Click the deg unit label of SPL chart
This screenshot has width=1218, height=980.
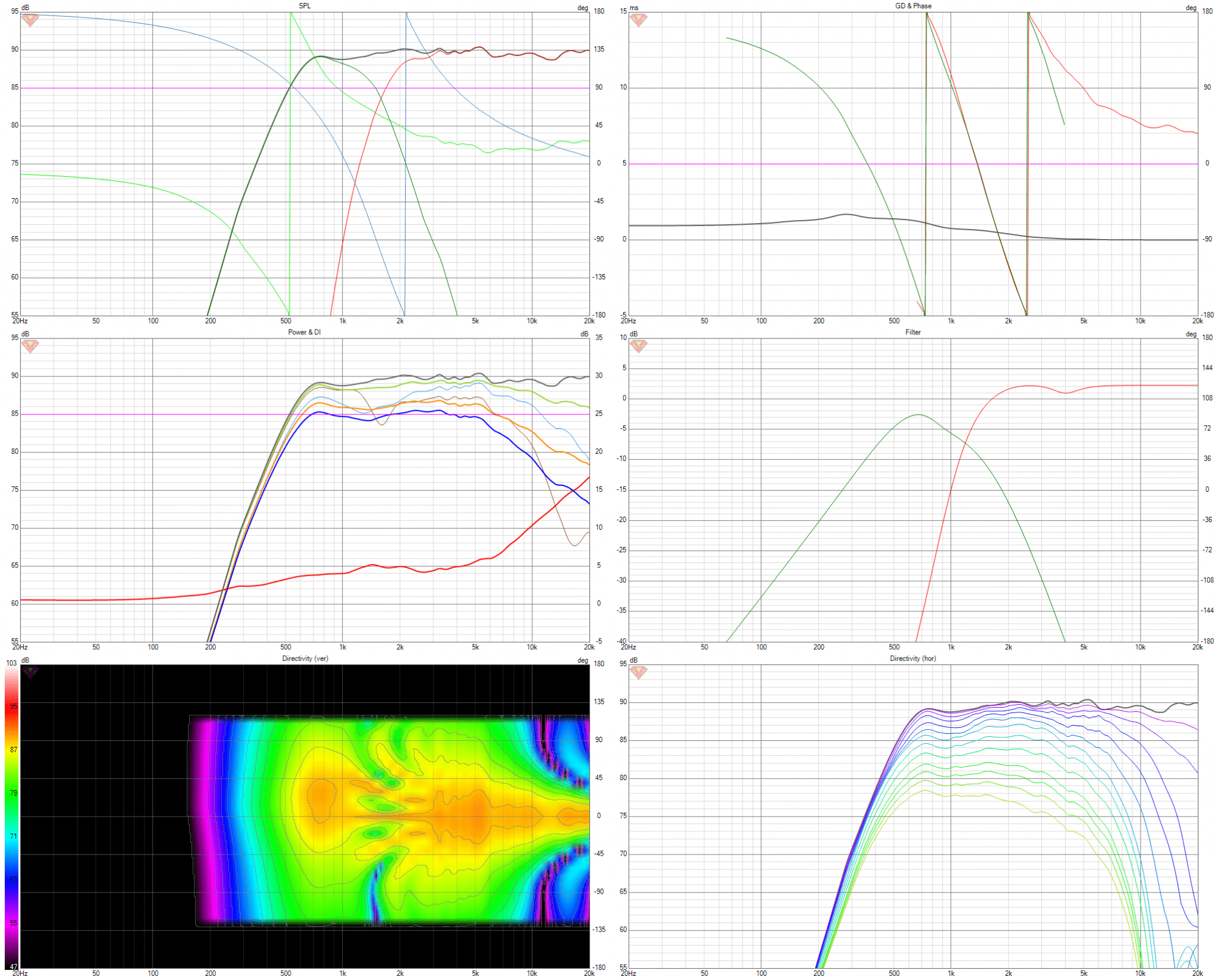tap(583, 8)
